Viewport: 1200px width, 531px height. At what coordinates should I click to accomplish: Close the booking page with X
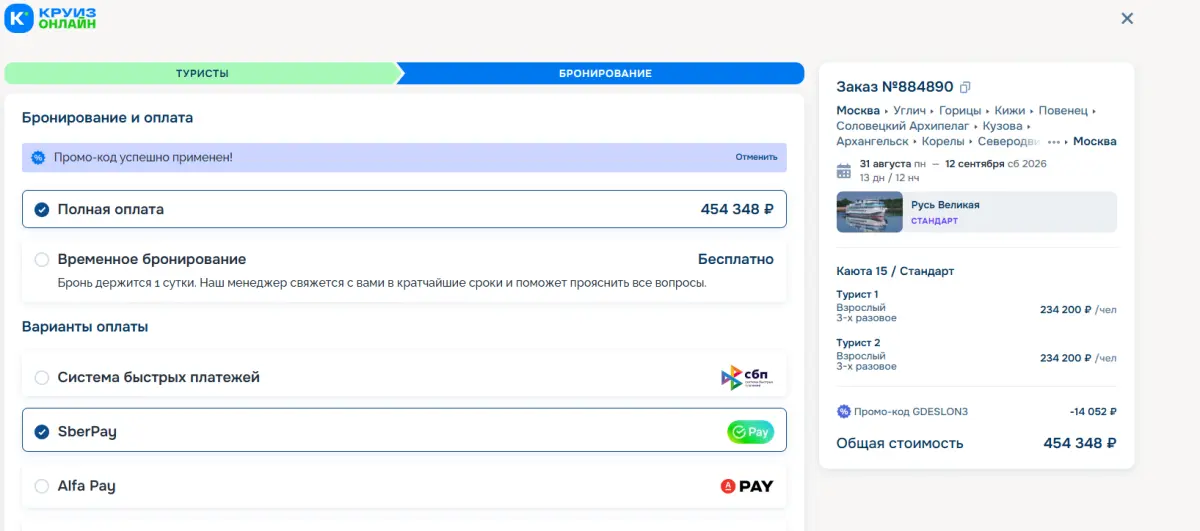1127,18
